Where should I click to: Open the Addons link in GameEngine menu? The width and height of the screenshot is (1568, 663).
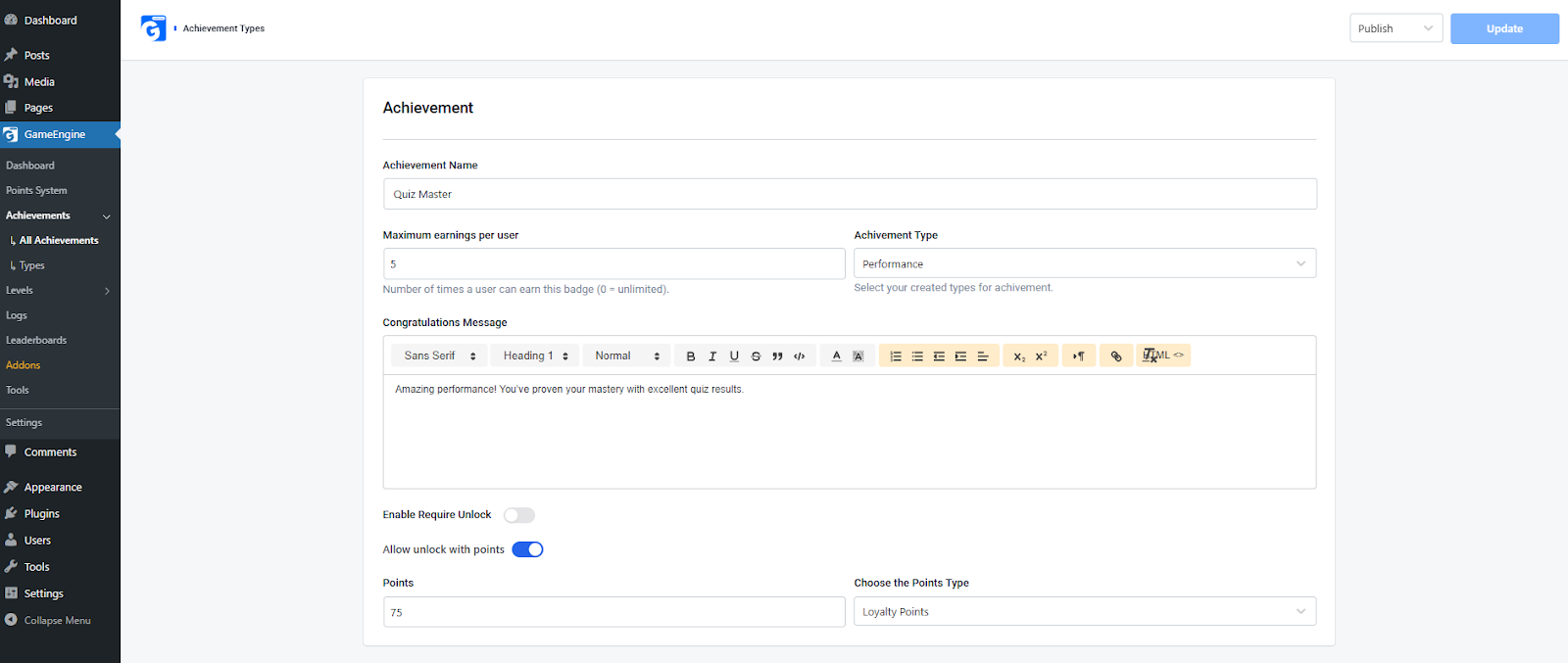click(x=24, y=365)
